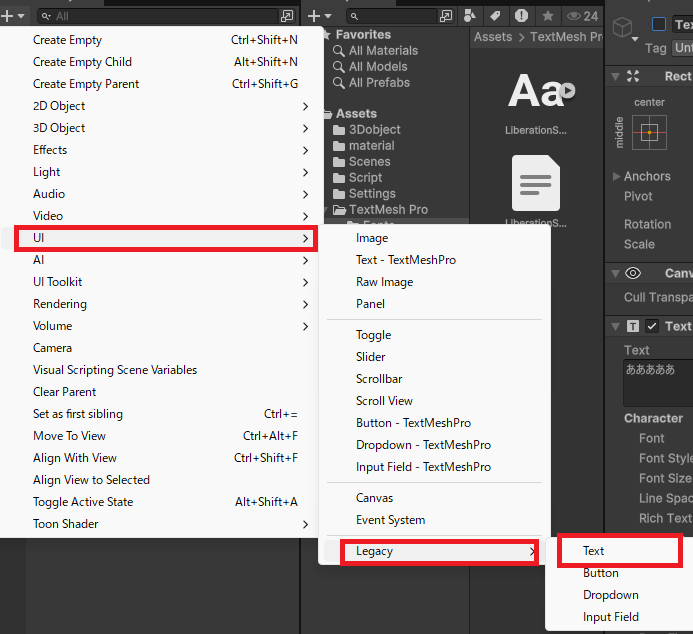Click Search by Type icon in Project
Image resolution: width=693 pixels, height=634 pixels.
[469, 16]
